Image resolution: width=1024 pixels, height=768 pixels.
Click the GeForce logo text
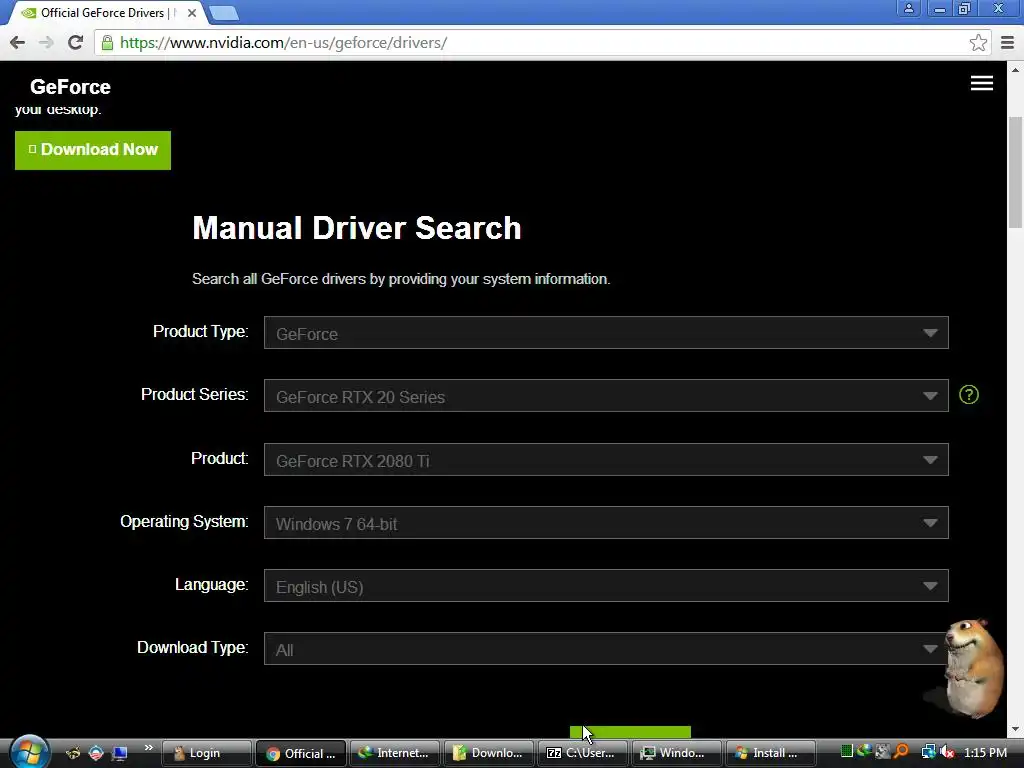point(71,87)
